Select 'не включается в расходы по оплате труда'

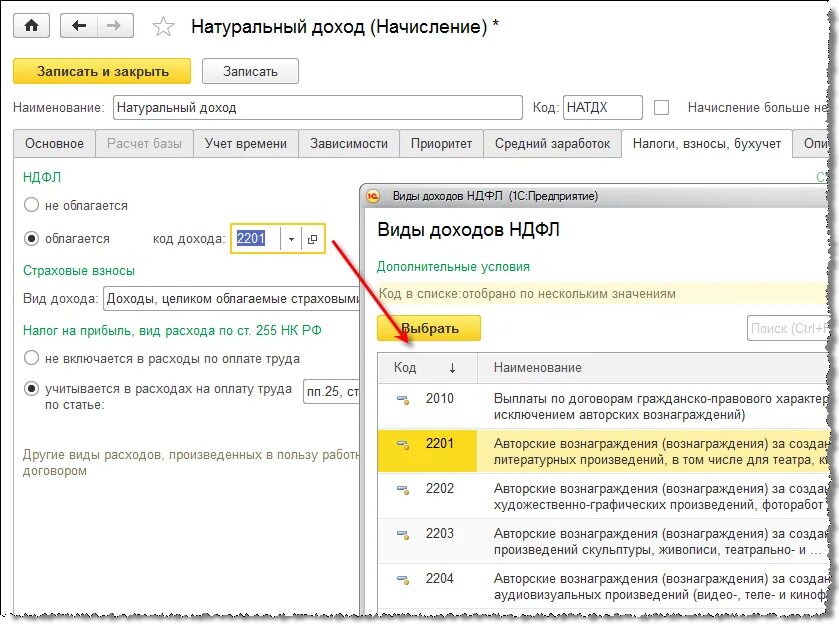point(32,357)
